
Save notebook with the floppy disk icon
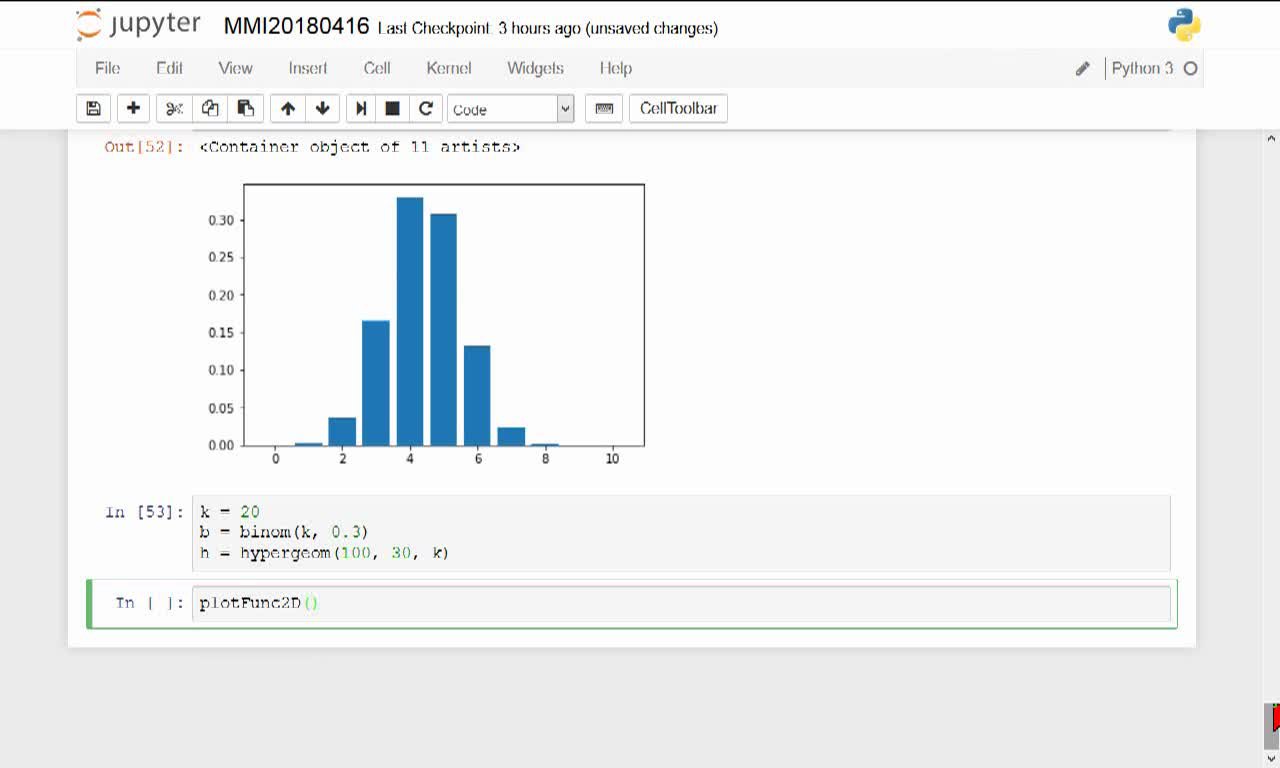pos(93,109)
